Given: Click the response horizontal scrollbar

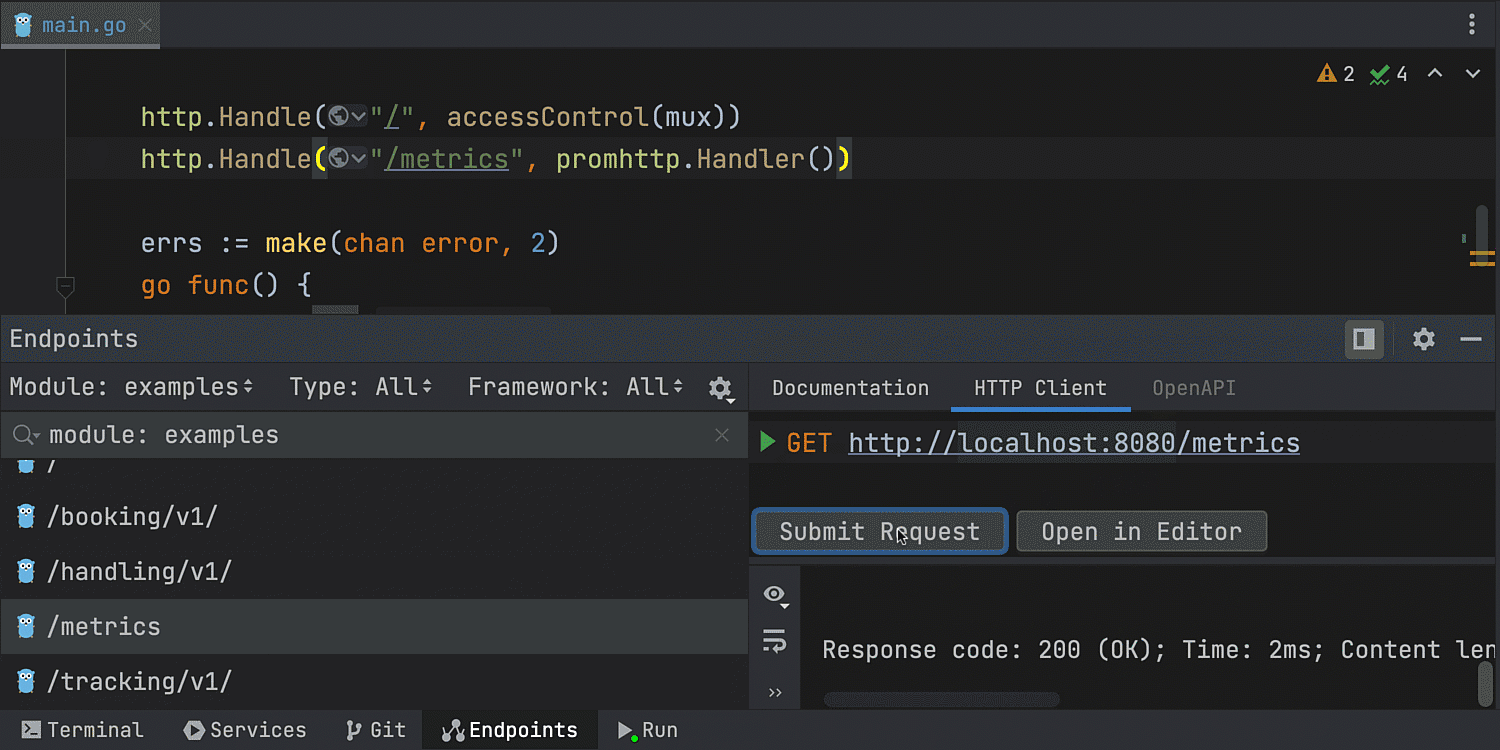Looking at the screenshot, I should 941,700.
